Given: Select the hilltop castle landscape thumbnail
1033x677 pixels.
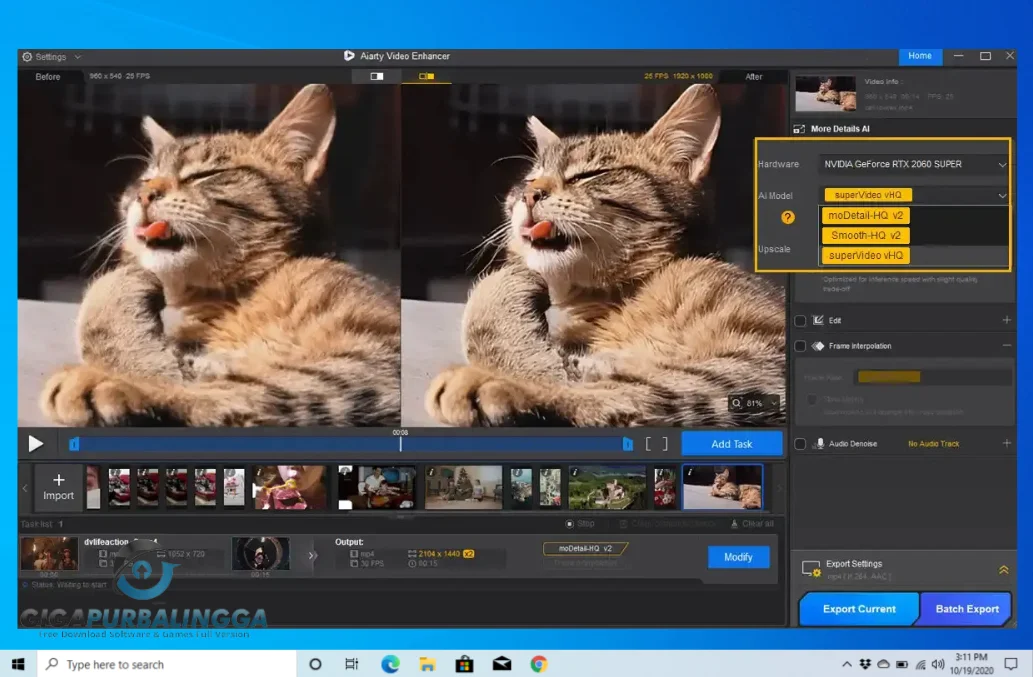Looking at the screenshot, I should pos(607,487).
